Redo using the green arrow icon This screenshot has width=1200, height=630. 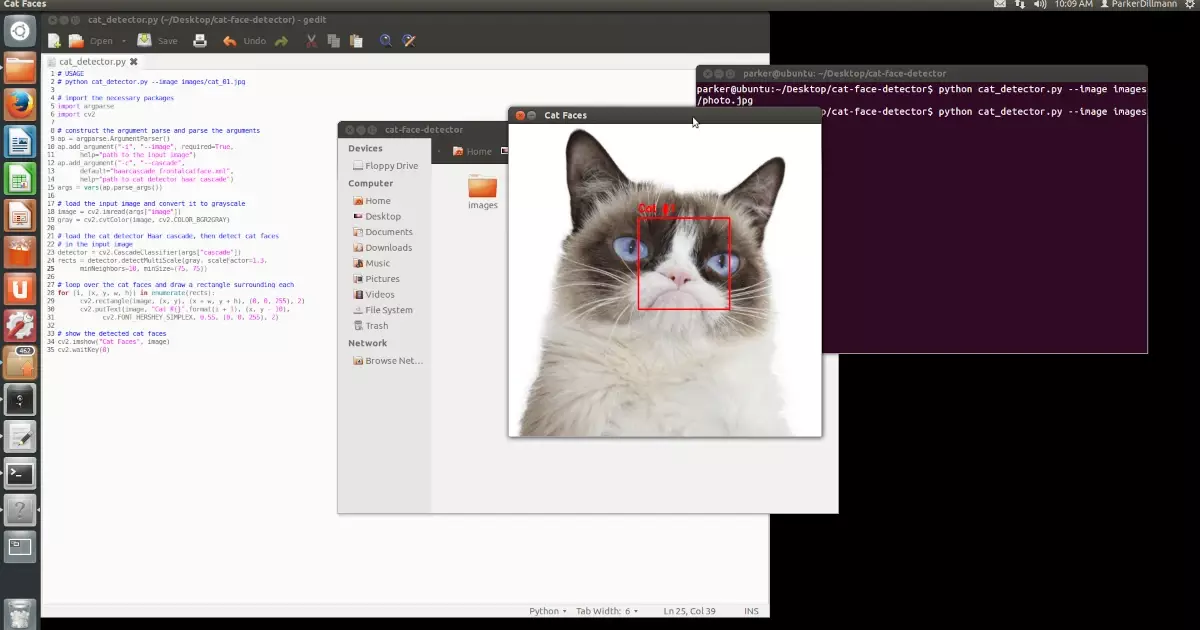pos(282,41)
